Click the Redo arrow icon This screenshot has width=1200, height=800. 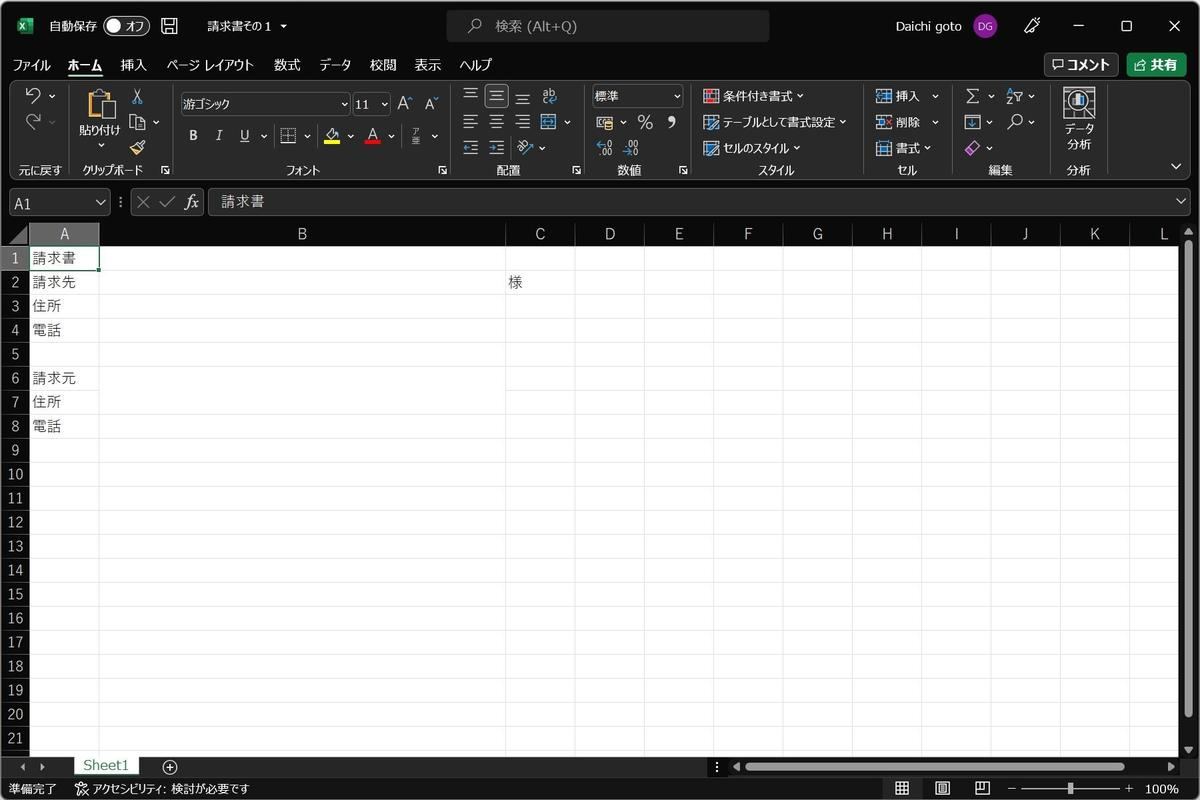coord(33,122)
